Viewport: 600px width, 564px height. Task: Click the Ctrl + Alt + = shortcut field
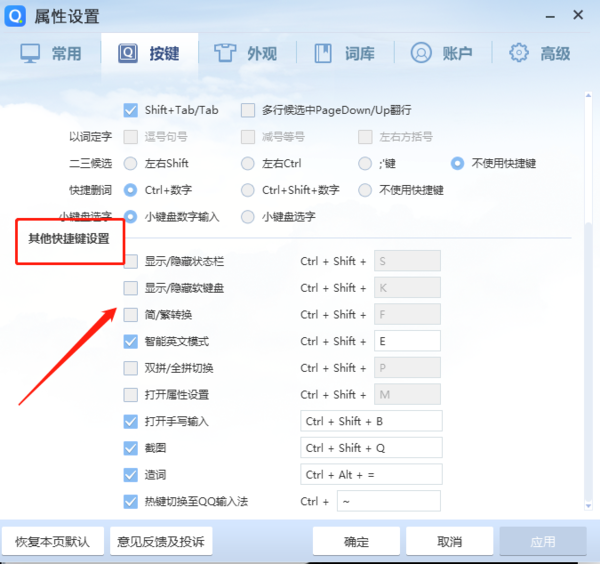pos(371,474)
